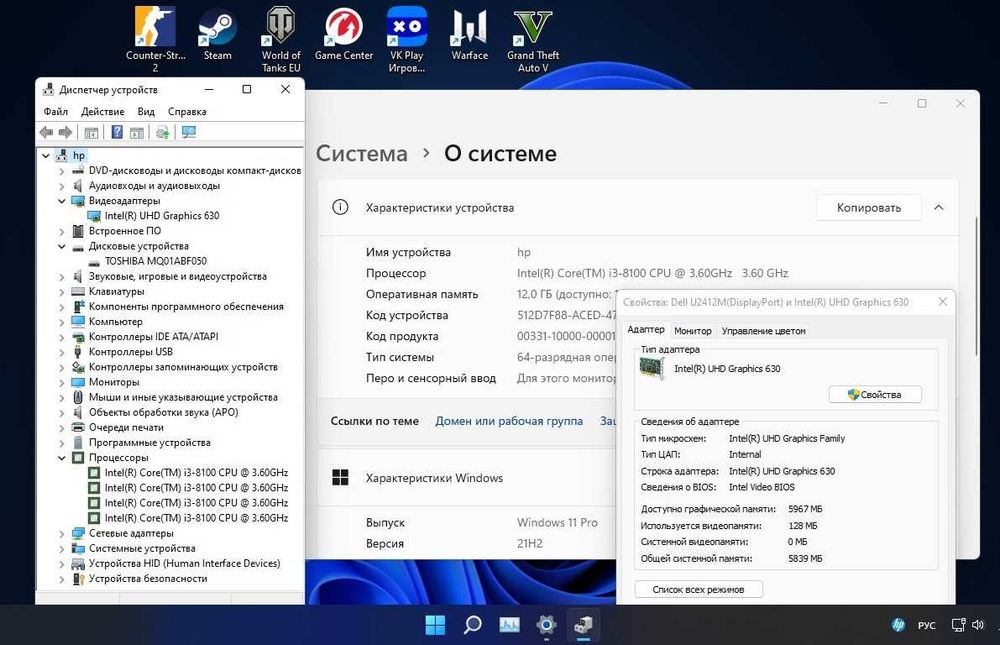This screenshot has width=1000, height=645.
Task: Click the Settings window vertical scrollbar
Action: [976, 287]
